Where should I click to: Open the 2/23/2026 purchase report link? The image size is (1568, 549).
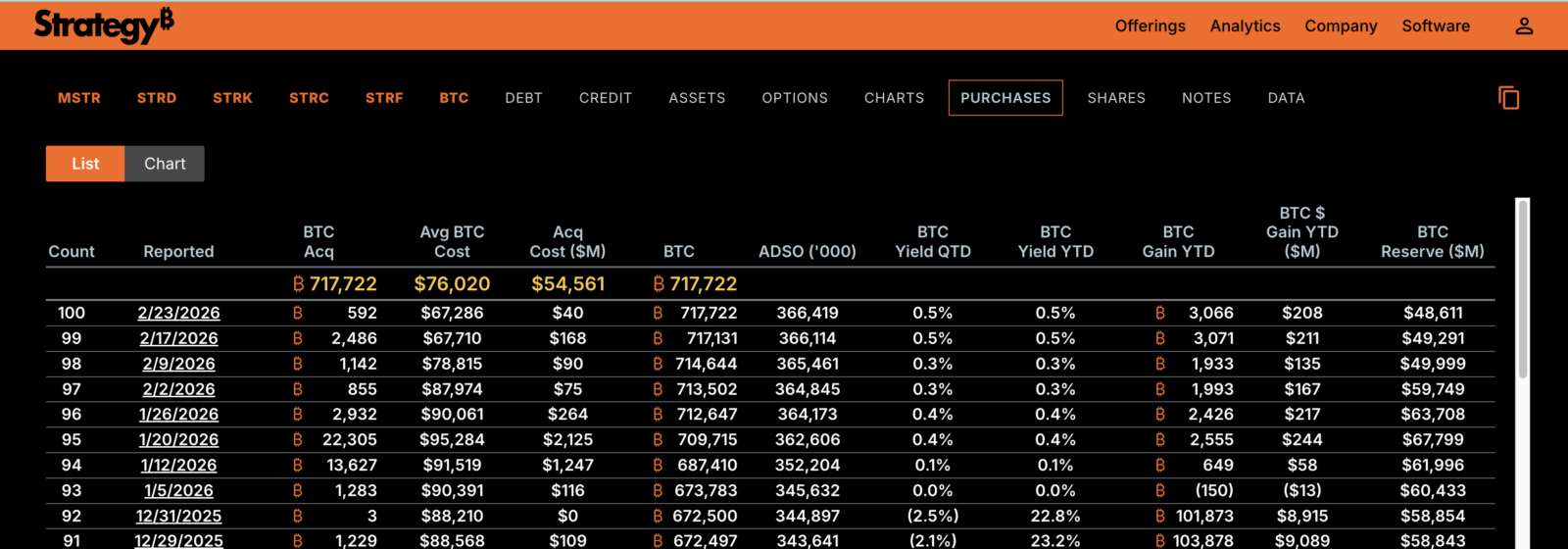(178, 313)
